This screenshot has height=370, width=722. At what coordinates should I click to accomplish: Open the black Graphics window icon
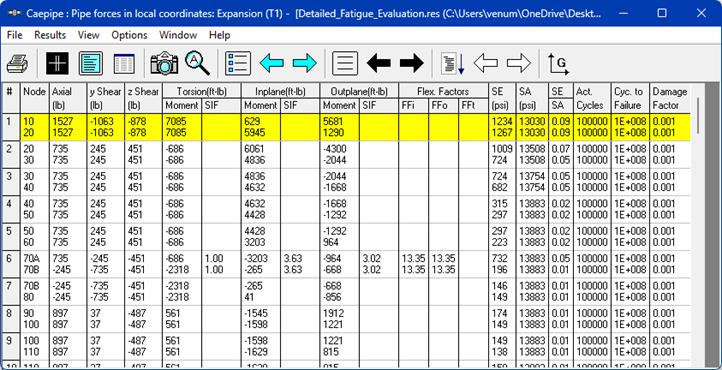pos(58,63)
